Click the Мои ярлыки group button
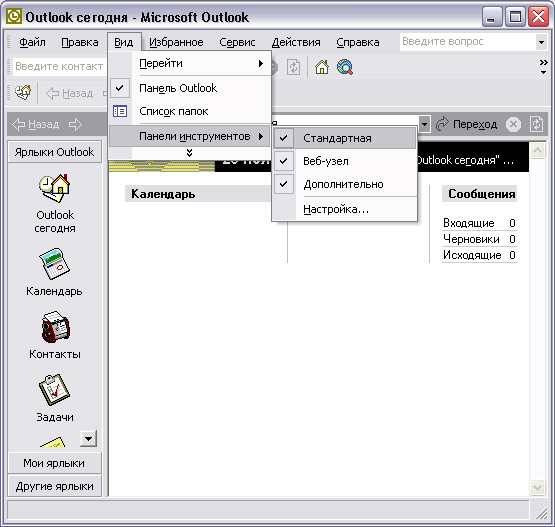 click(x=55, y=463)
